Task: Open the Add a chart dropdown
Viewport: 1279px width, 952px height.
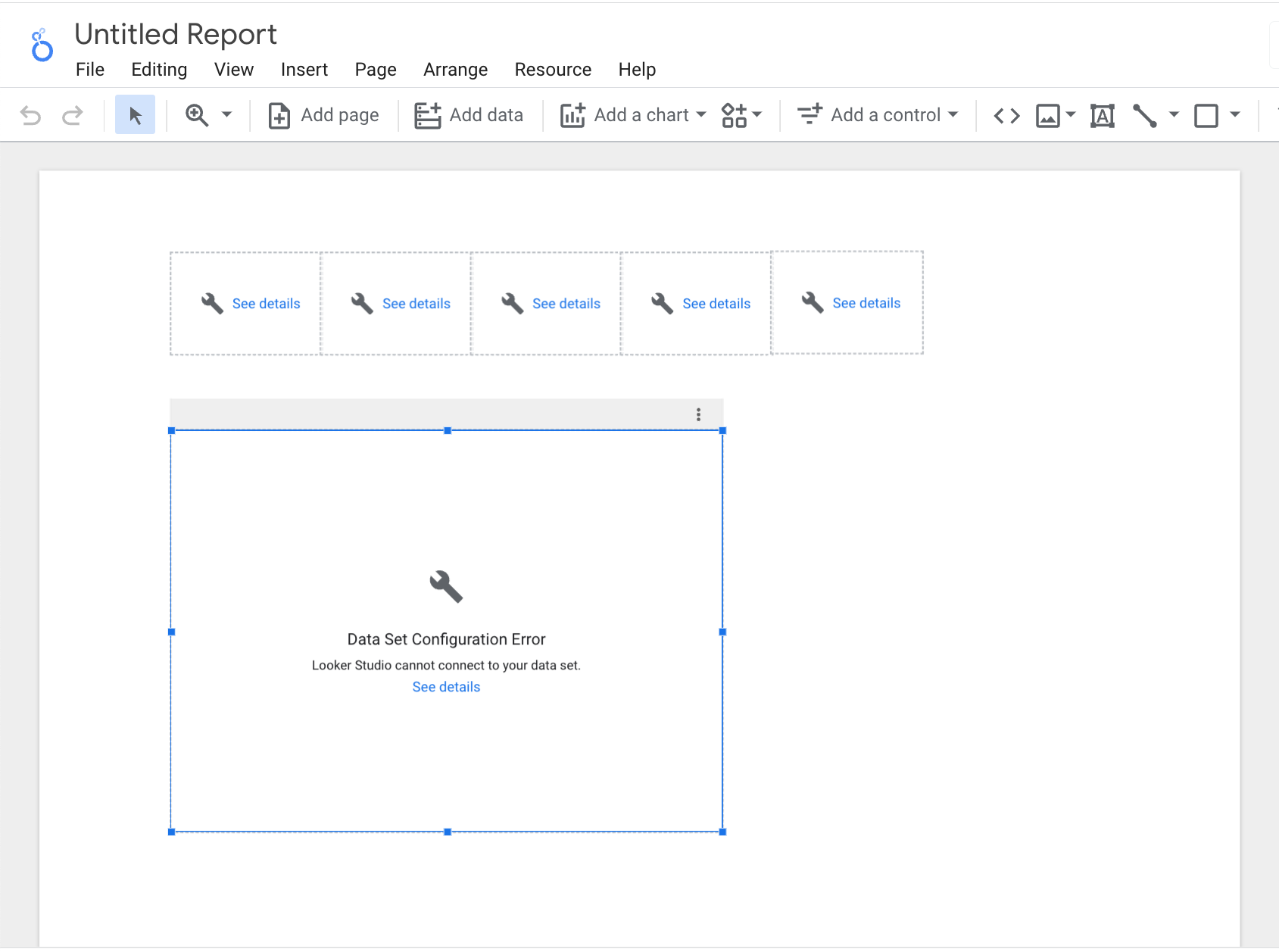Action: click(633, 115)
